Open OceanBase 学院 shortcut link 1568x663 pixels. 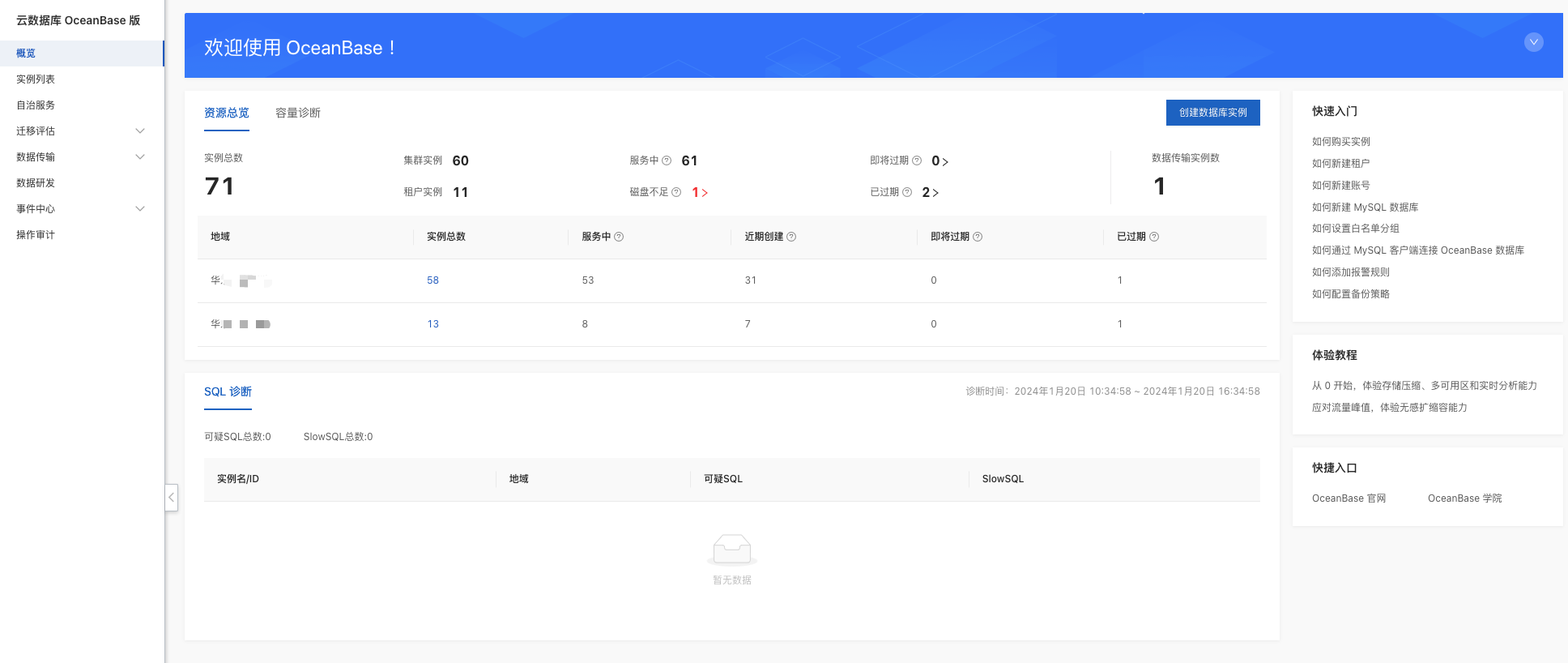click(1464, 498)
